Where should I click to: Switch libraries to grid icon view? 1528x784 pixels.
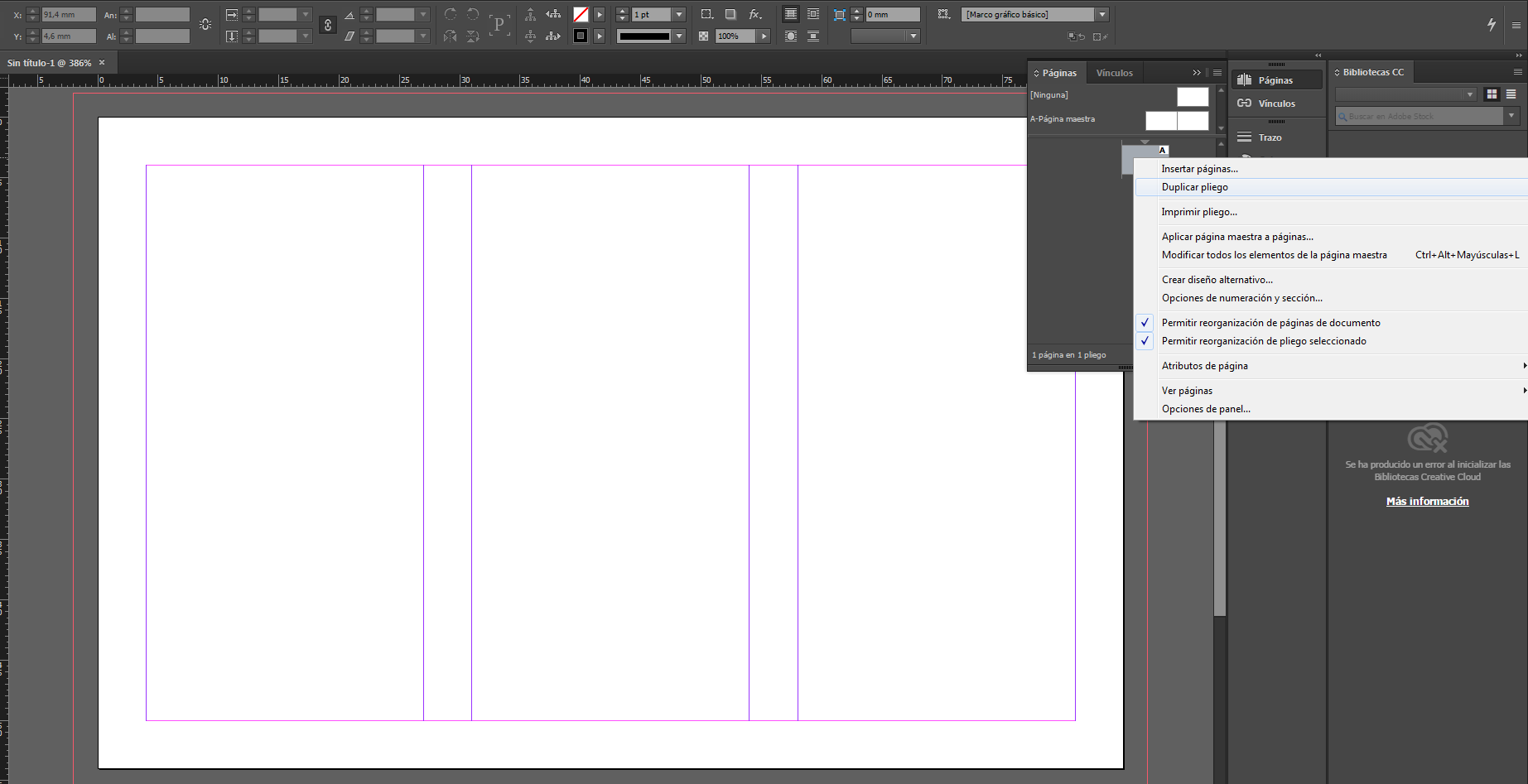pyautogui.click(x=1492, y=94)
